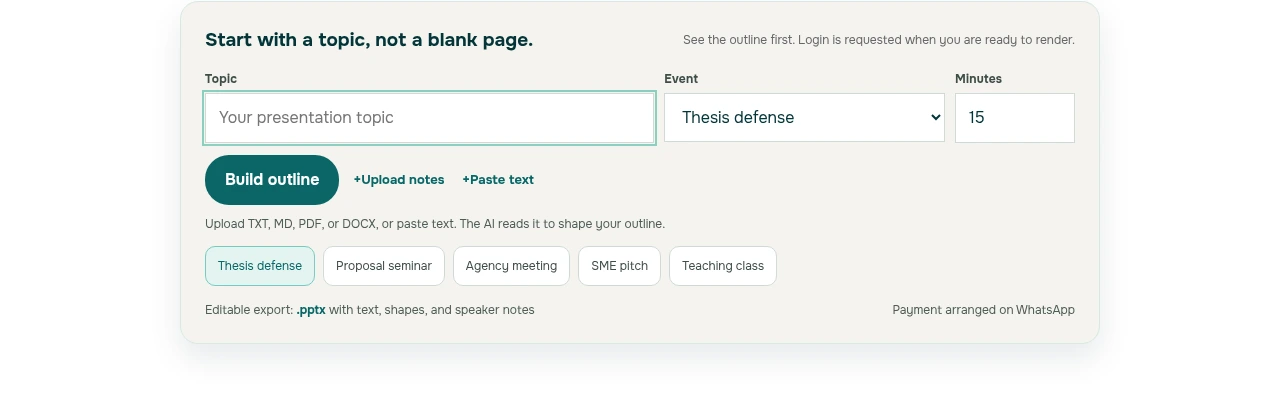
Task: Click the 'Payment arranged on WhatsApp' text
Action: pos(984,310)
